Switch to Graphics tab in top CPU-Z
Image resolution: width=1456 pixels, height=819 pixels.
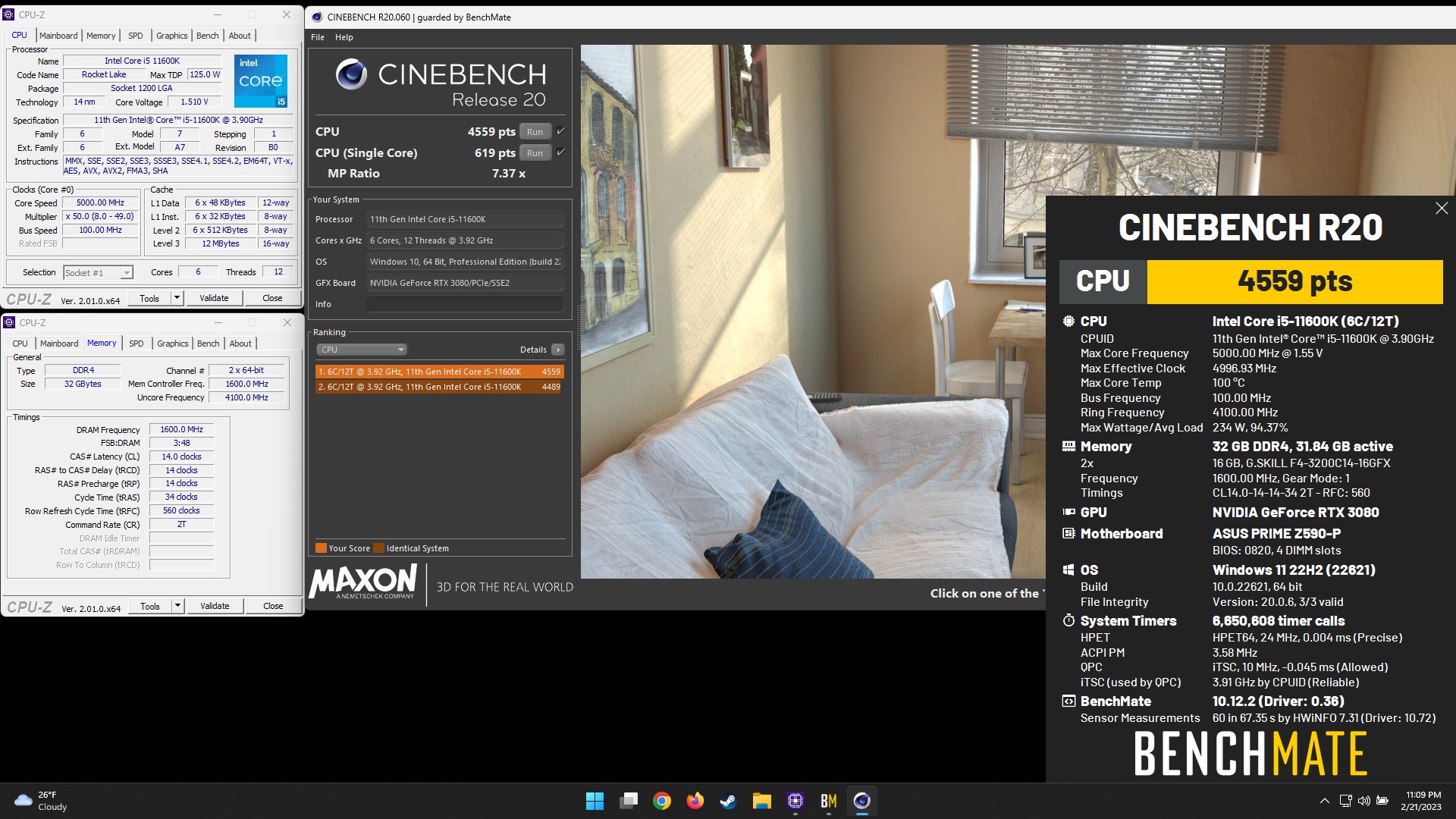point(172,36)
